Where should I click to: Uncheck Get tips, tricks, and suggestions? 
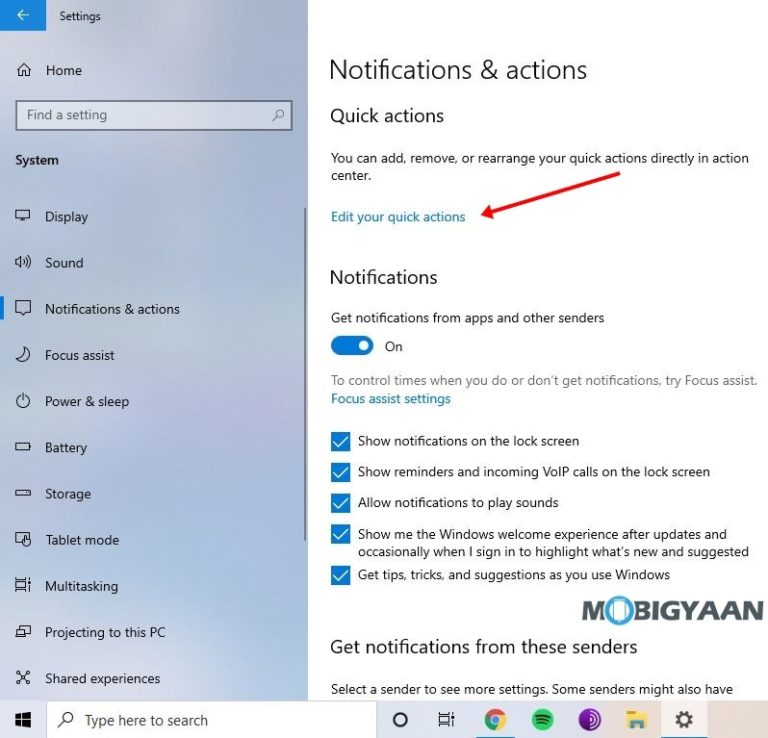click(340, 575)
